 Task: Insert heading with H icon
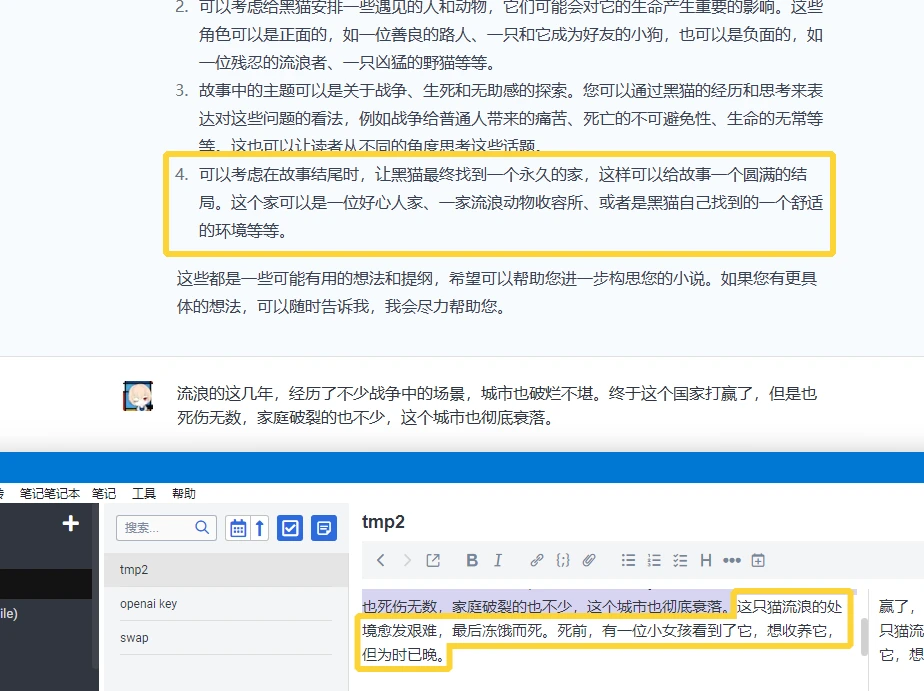pos(706,560)
